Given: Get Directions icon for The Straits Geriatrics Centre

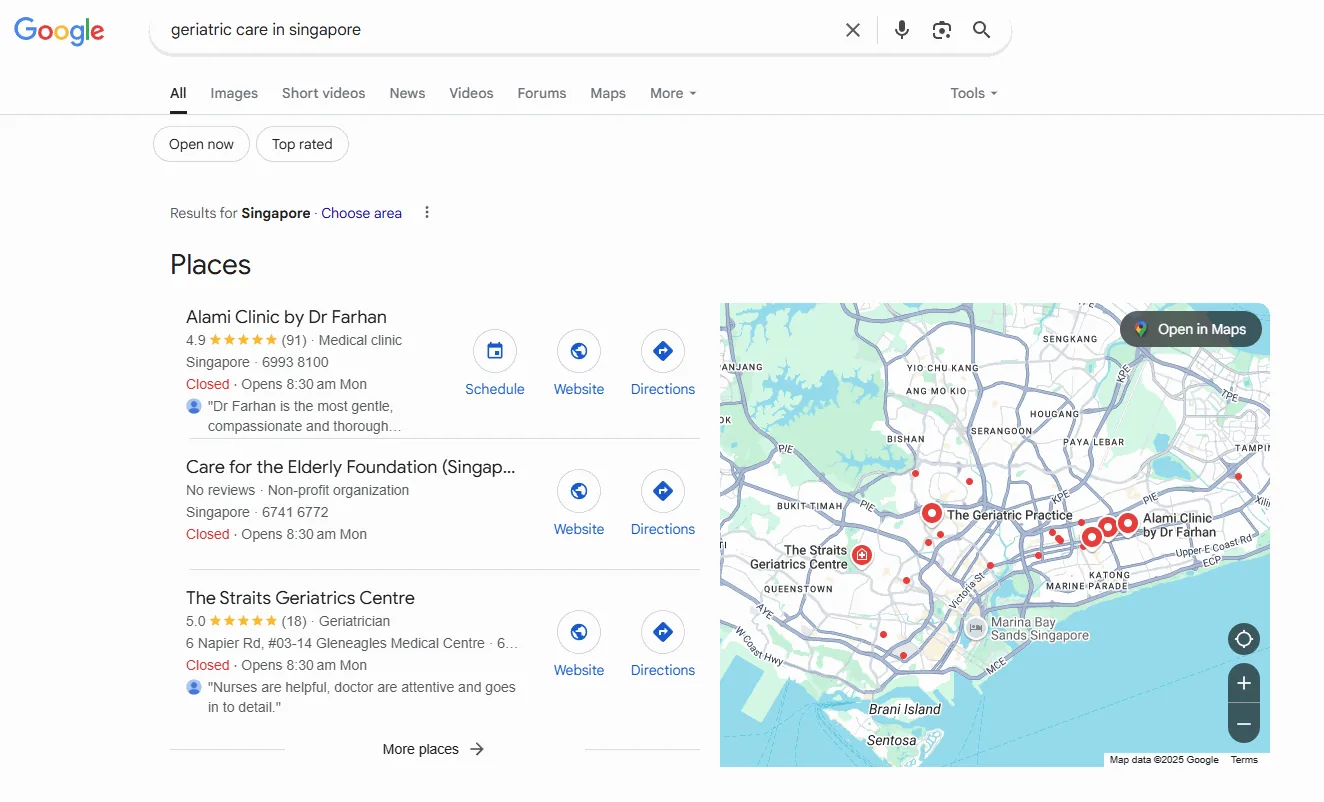Looking at the screenshot, I should pyautogui.click(x=663, y=632).
